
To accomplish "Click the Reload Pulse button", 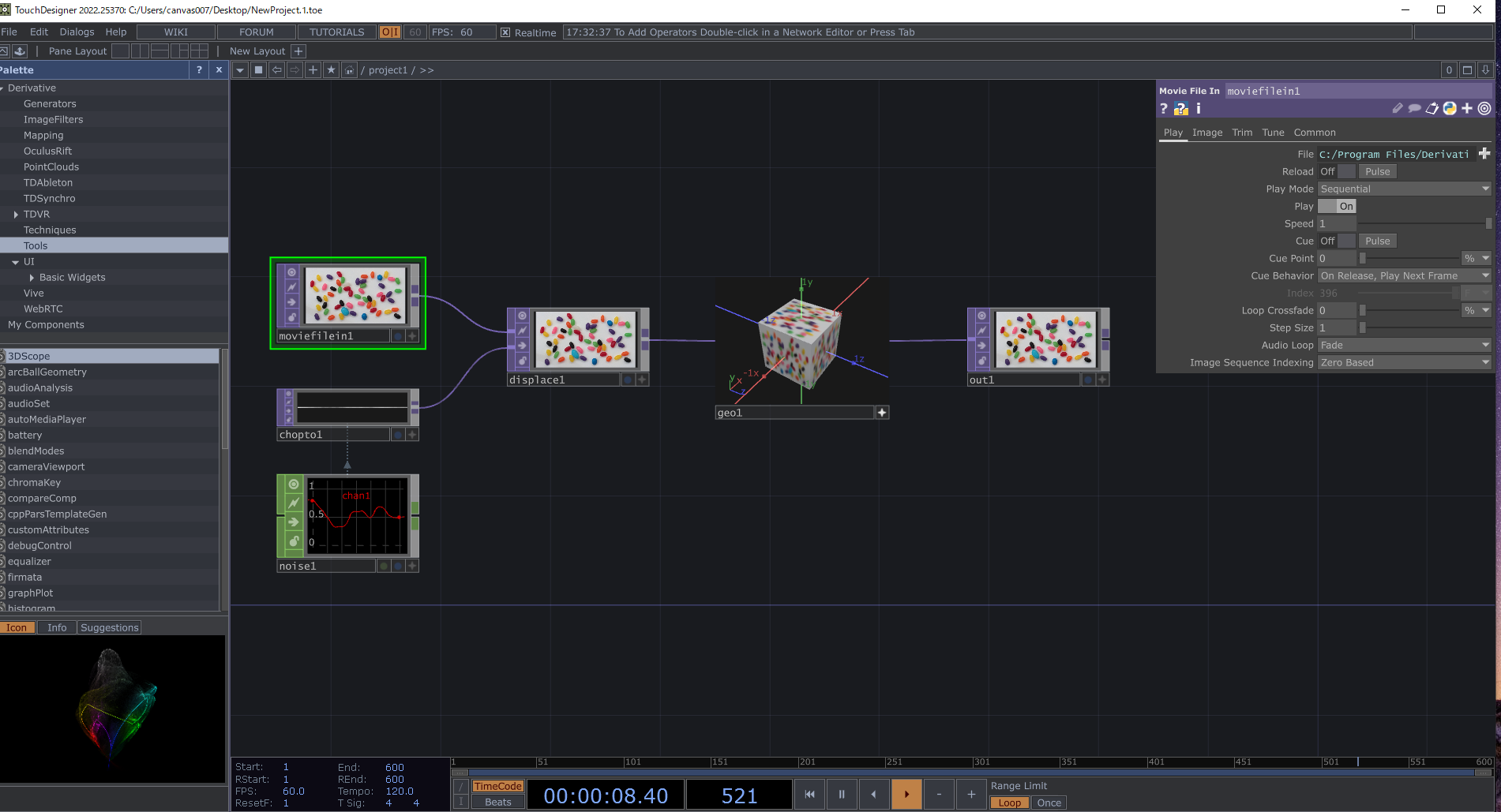I will coord(1378,171).
